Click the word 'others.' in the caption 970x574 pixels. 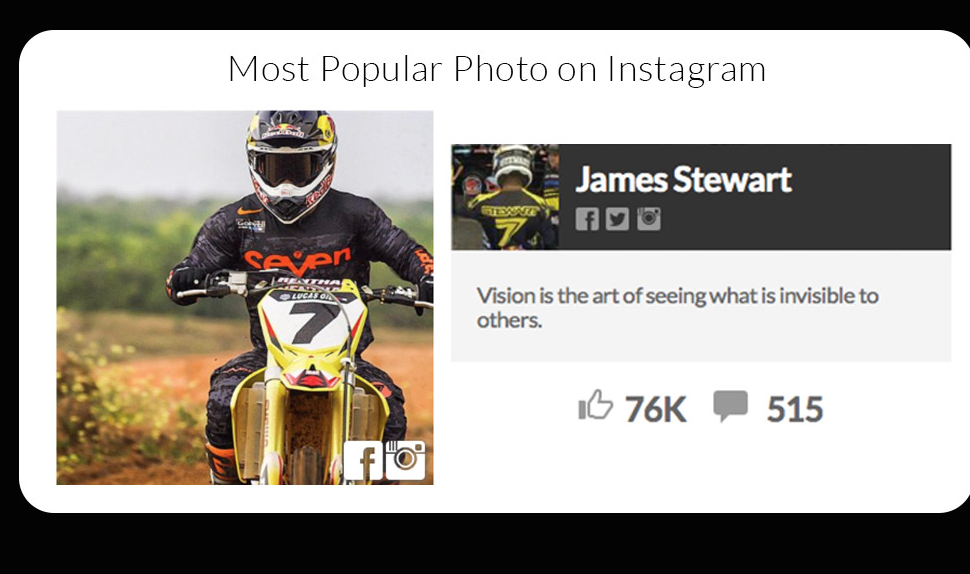(x=509, y=320)
